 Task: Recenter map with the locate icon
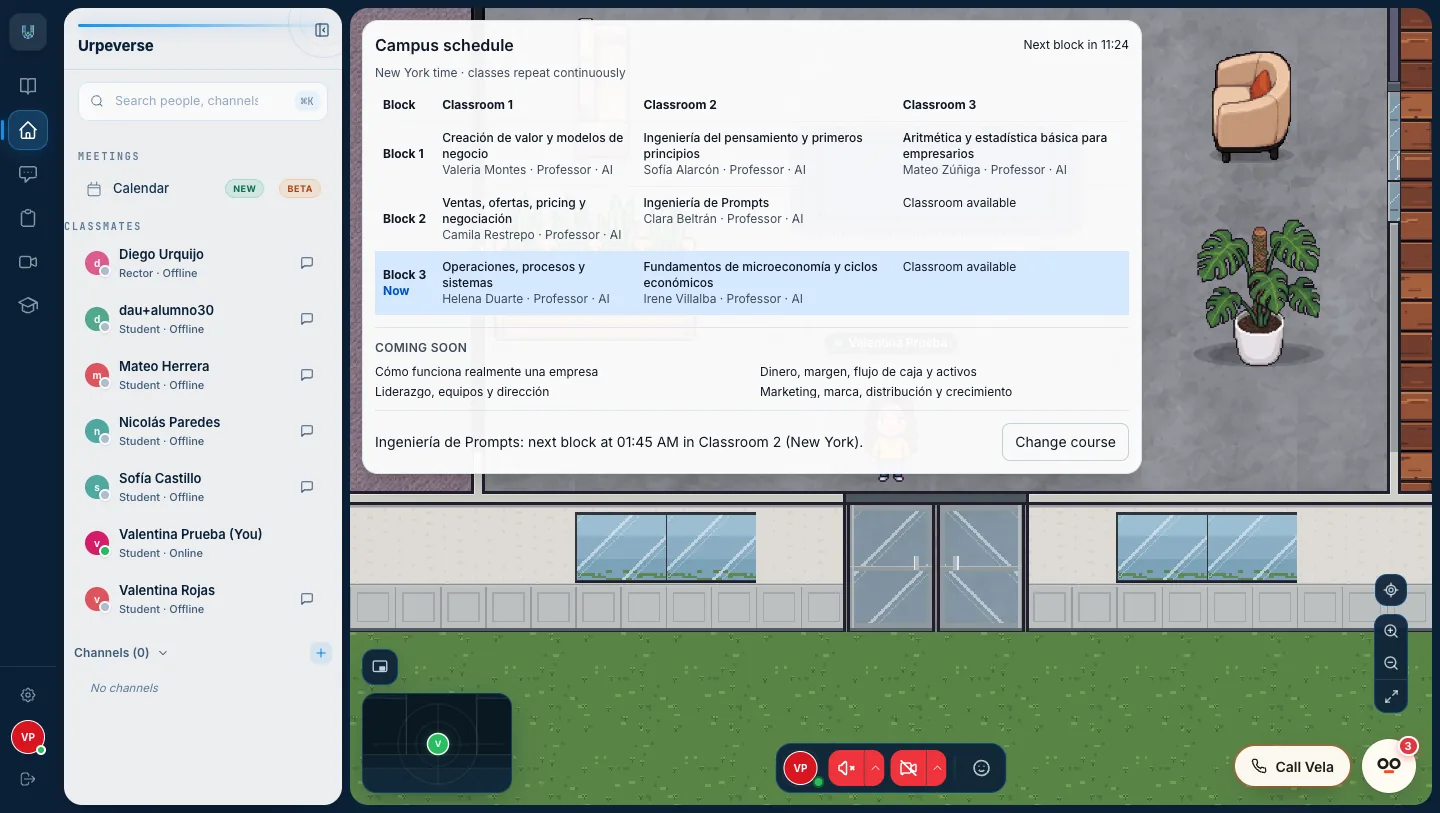(x=1391, y=590)
